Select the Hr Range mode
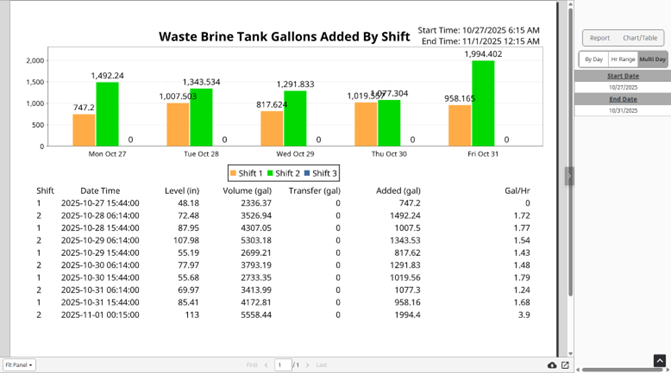Viewport: 671px width, 373px height. coord(623,59)
